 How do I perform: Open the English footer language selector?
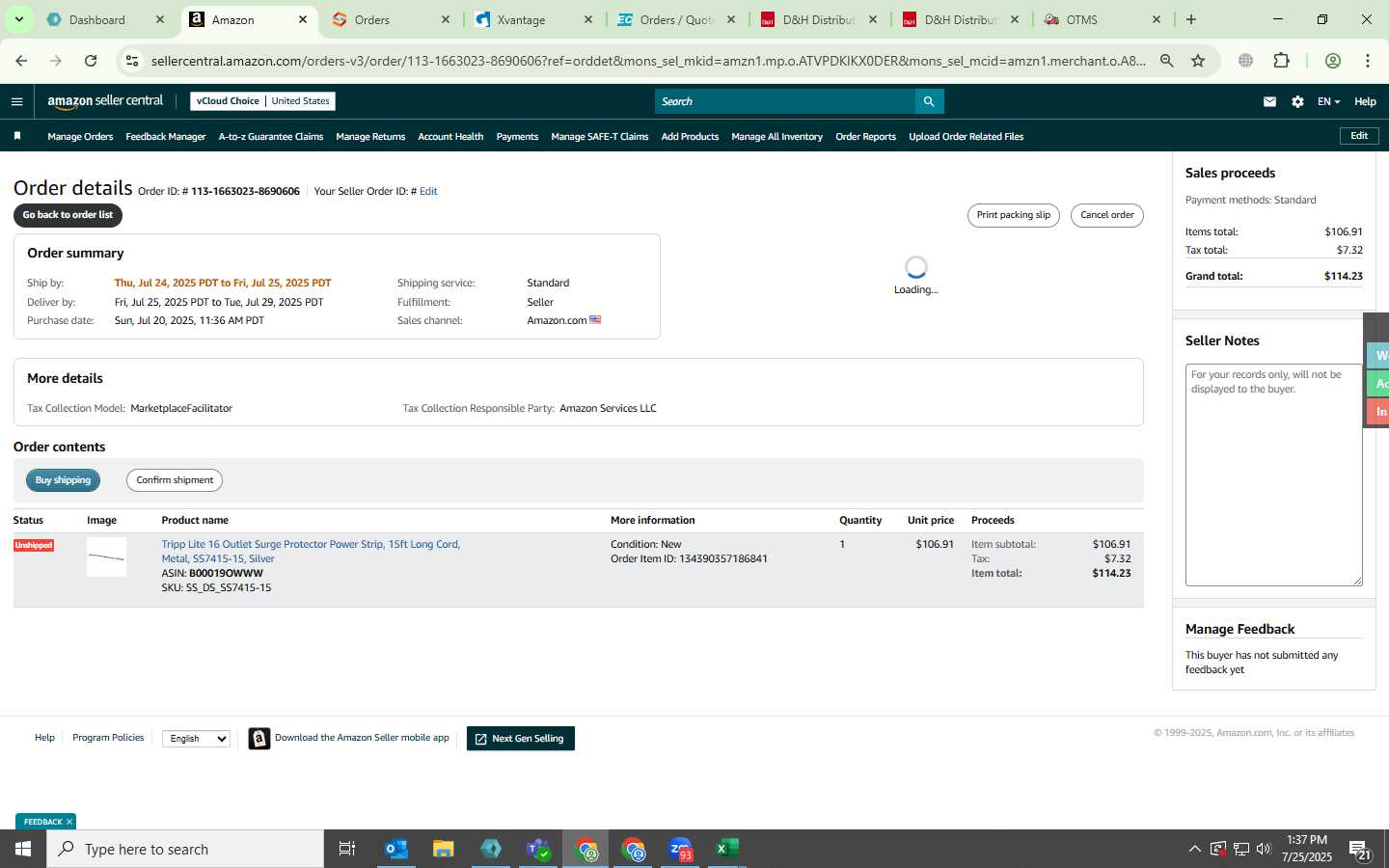(x=196, y=739)
